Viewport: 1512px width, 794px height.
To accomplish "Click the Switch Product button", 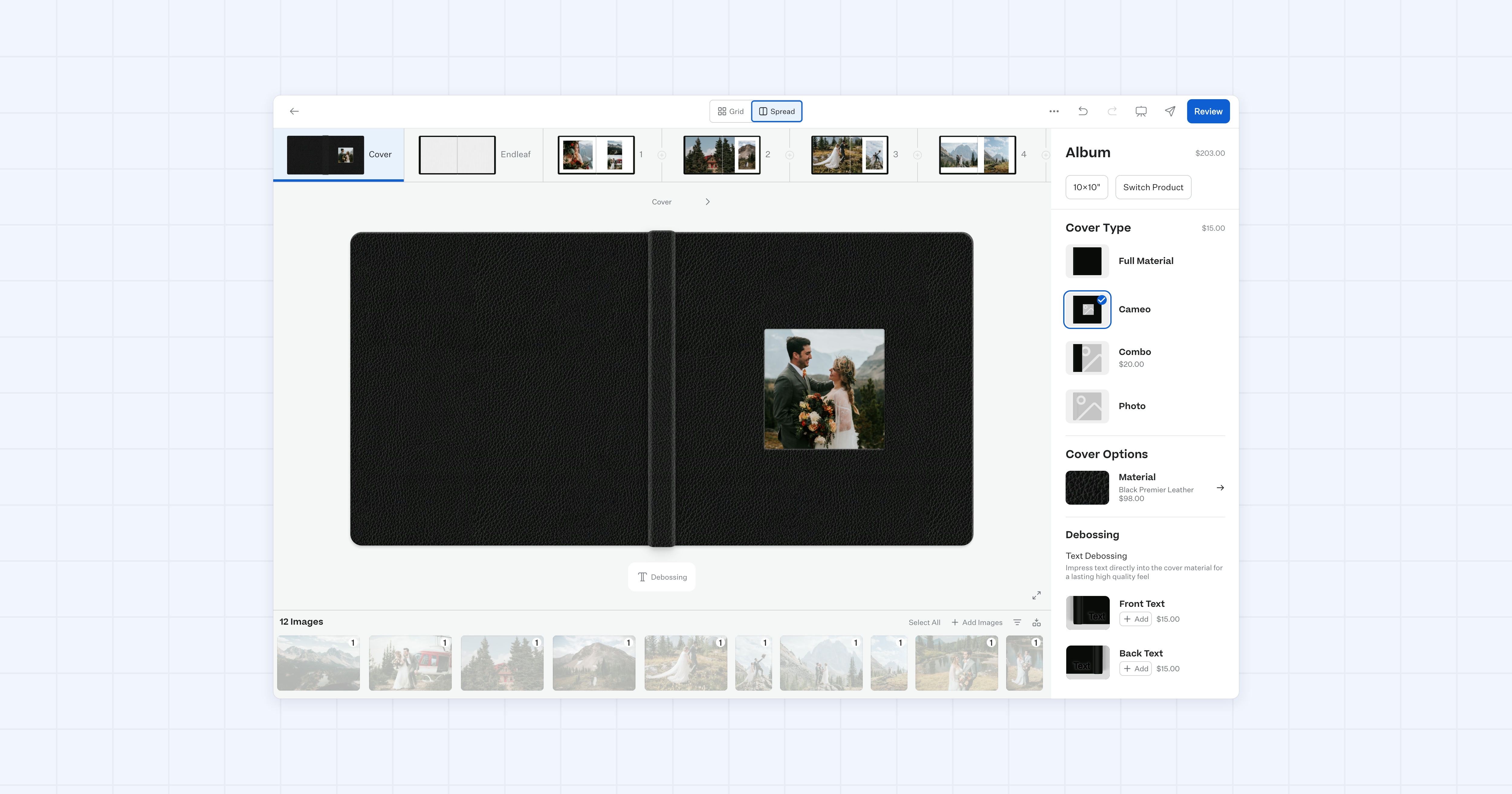I will click(x=1153, y=187).
